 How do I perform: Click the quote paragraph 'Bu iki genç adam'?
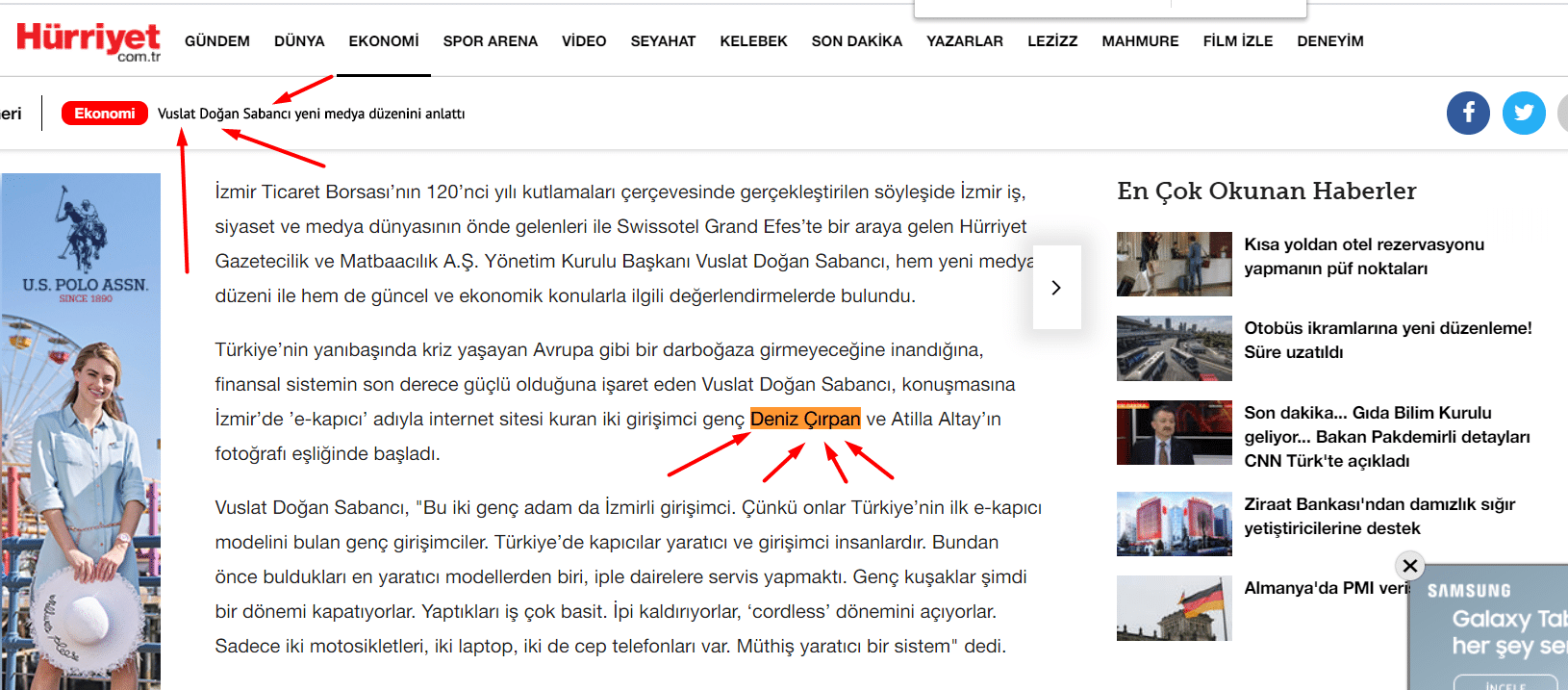[628, 576]
